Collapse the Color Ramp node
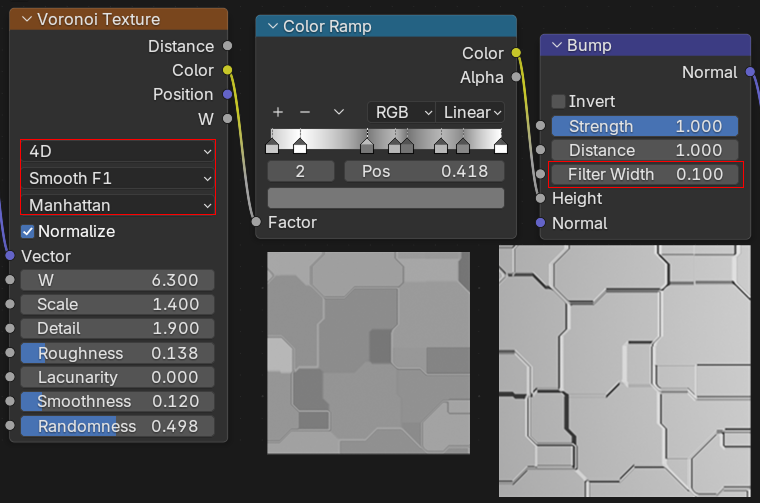The width and height of the screenshot is (760, 503). [272, 26]
